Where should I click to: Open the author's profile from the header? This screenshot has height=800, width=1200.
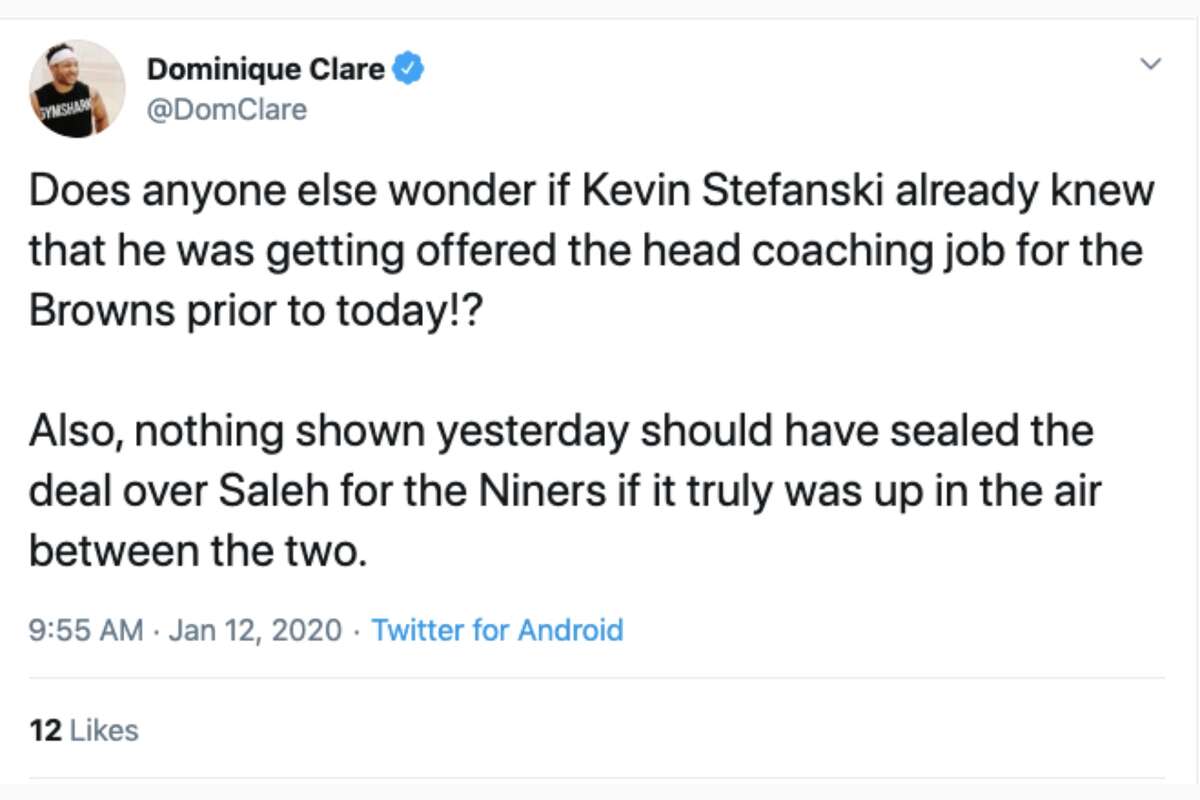click(270, 68)
